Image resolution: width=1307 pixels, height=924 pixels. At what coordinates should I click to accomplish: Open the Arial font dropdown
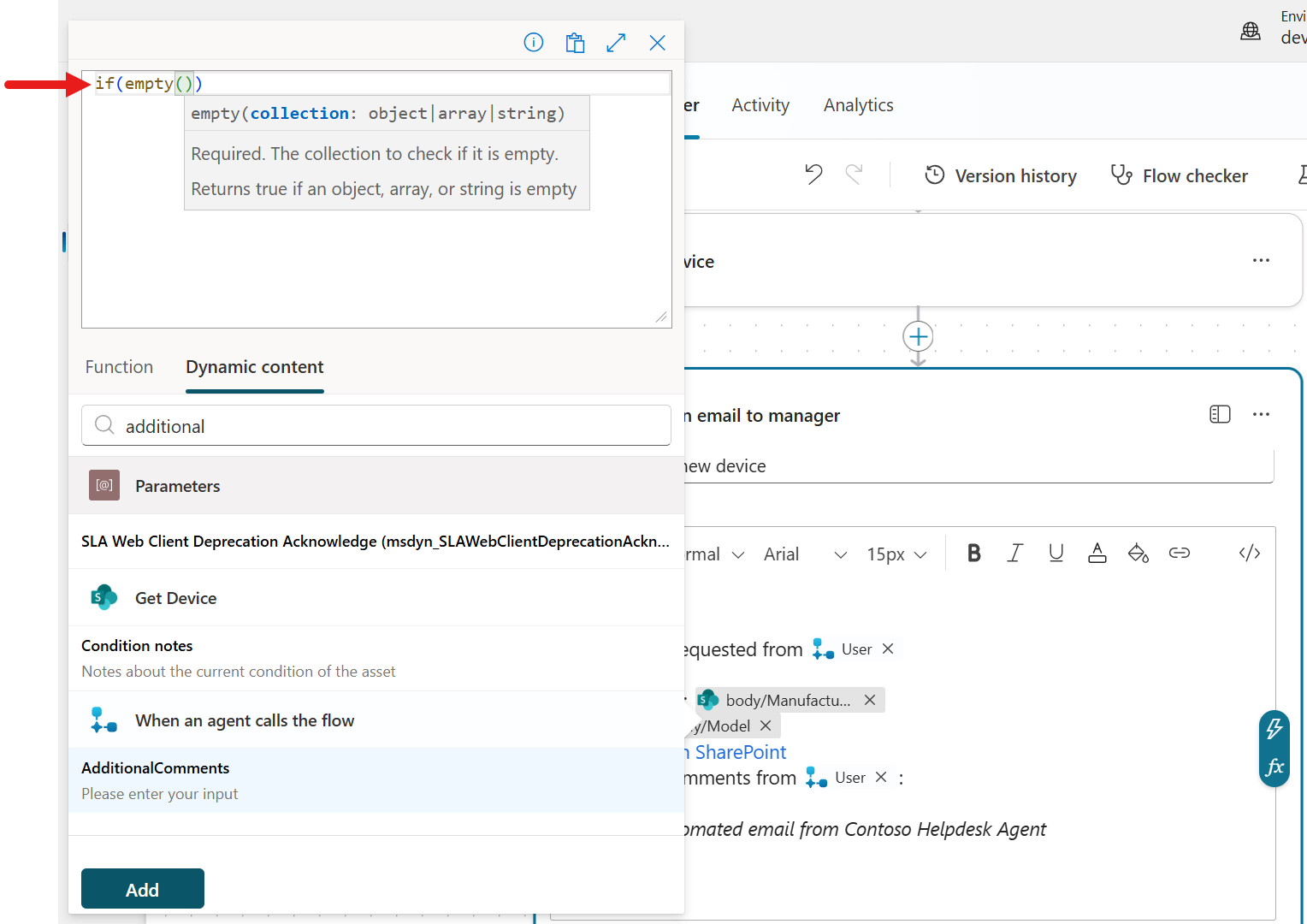tap(804, 554)
